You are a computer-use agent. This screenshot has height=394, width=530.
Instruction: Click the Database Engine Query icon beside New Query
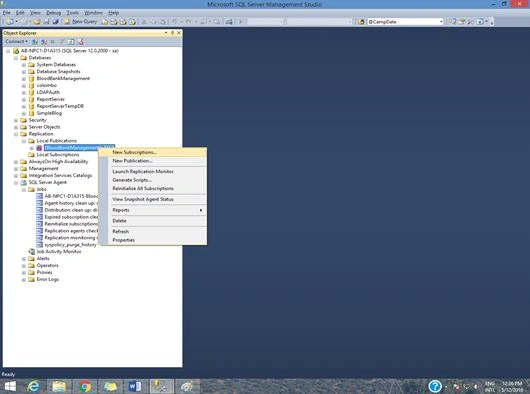(x=105, y=22)
